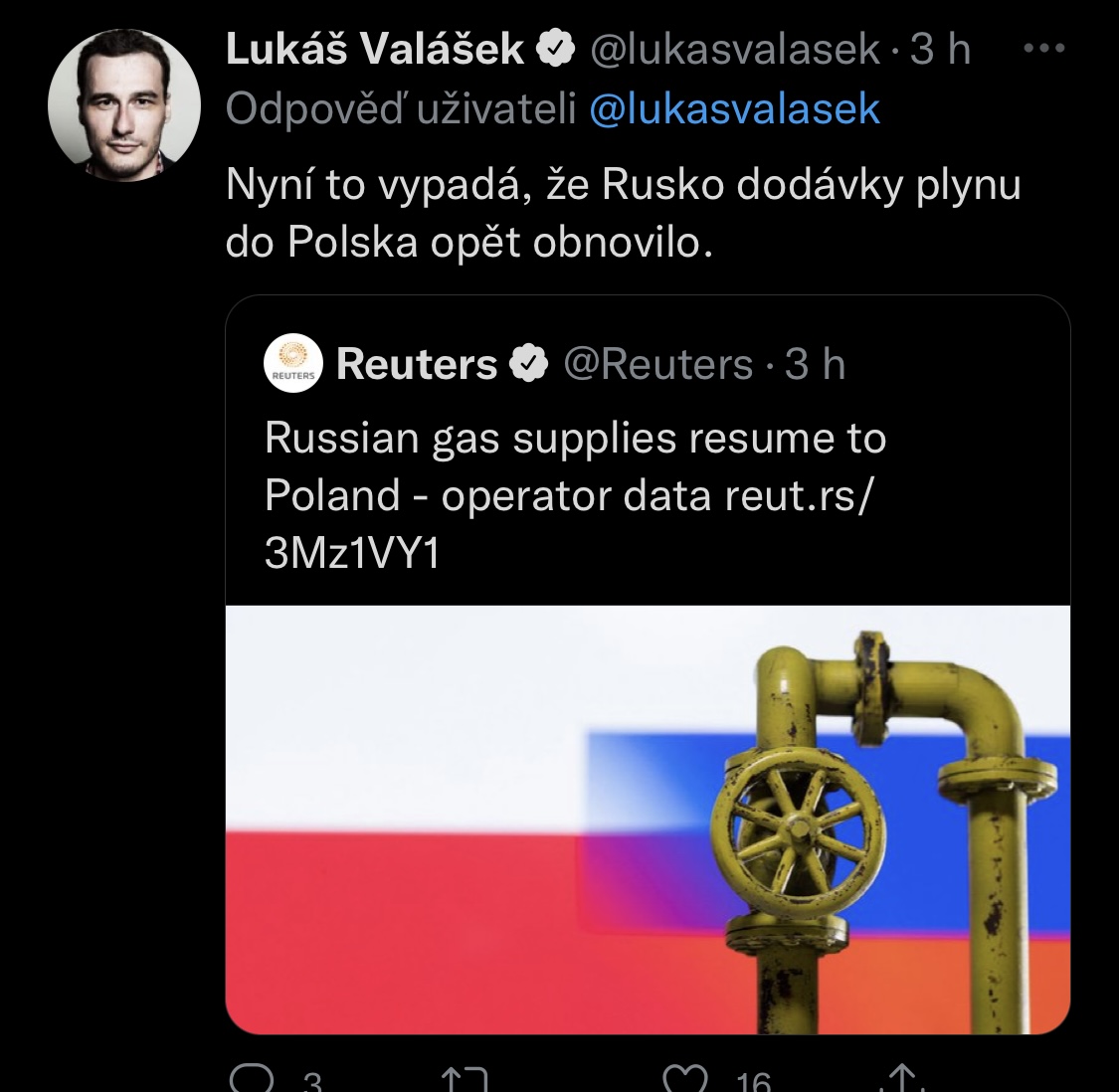Tap the share arrow icon
The image size is (1119, 1092).
[x=901, y=1078]
